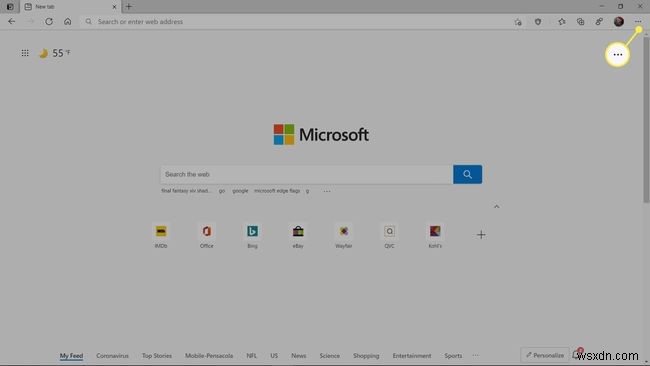Switch to the Top Stories feed tab
The height and width of the screenshot is (366, 650).
tap(157, 356)
